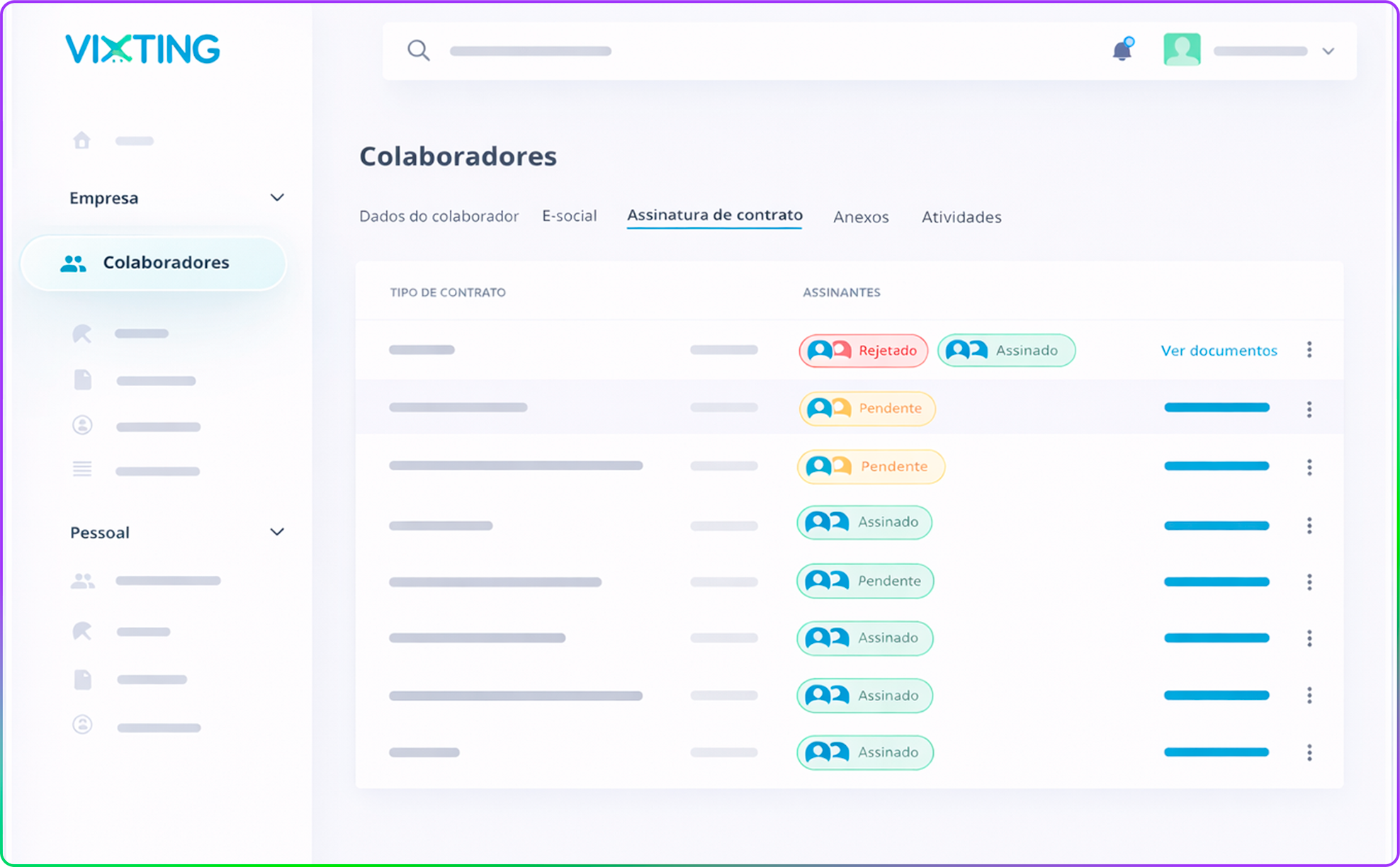
Task: Collapse the Empresa section chevron
Action: click(277, 198)
